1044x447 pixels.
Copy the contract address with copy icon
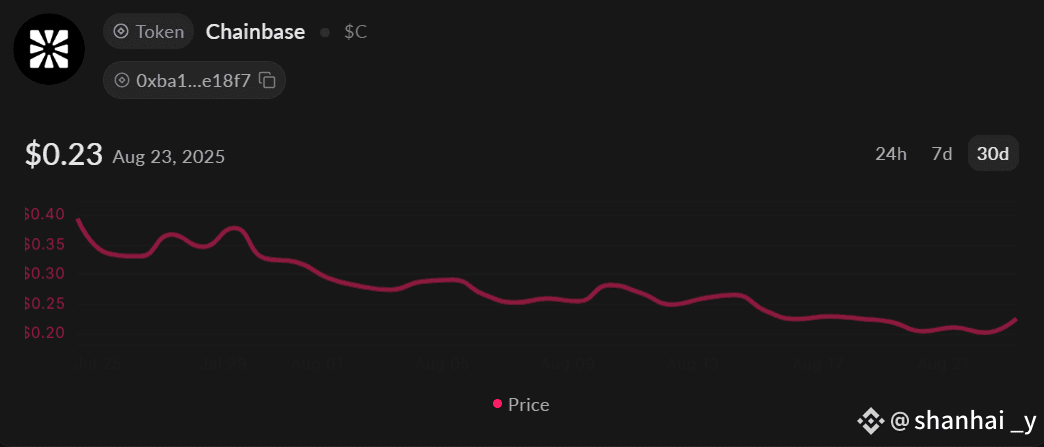(x=267, y=81)
